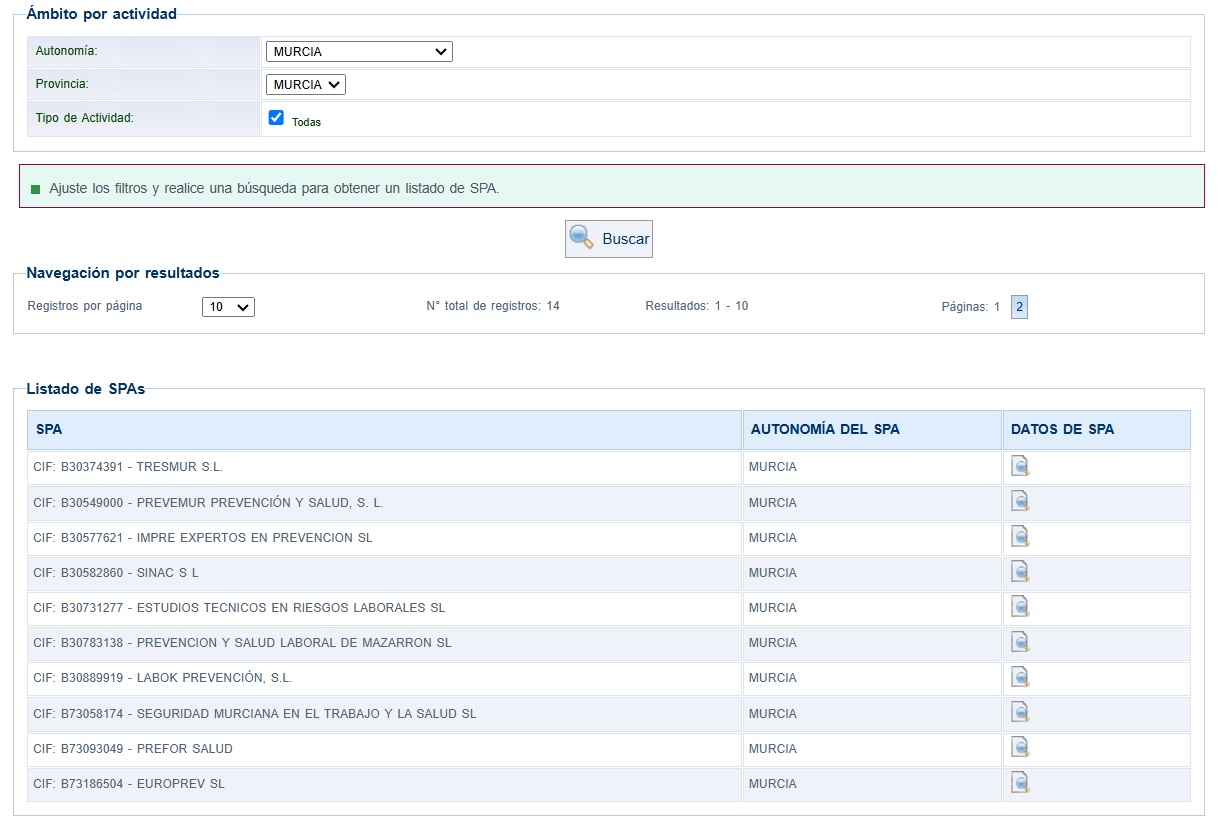Open details icon for PREFOR SALUD row

tap(1020, 748)
